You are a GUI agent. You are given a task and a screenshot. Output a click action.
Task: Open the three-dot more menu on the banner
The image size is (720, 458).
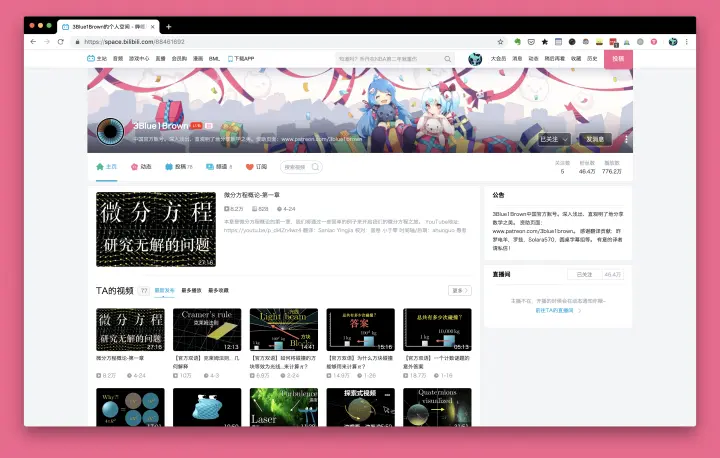point(626,139)
